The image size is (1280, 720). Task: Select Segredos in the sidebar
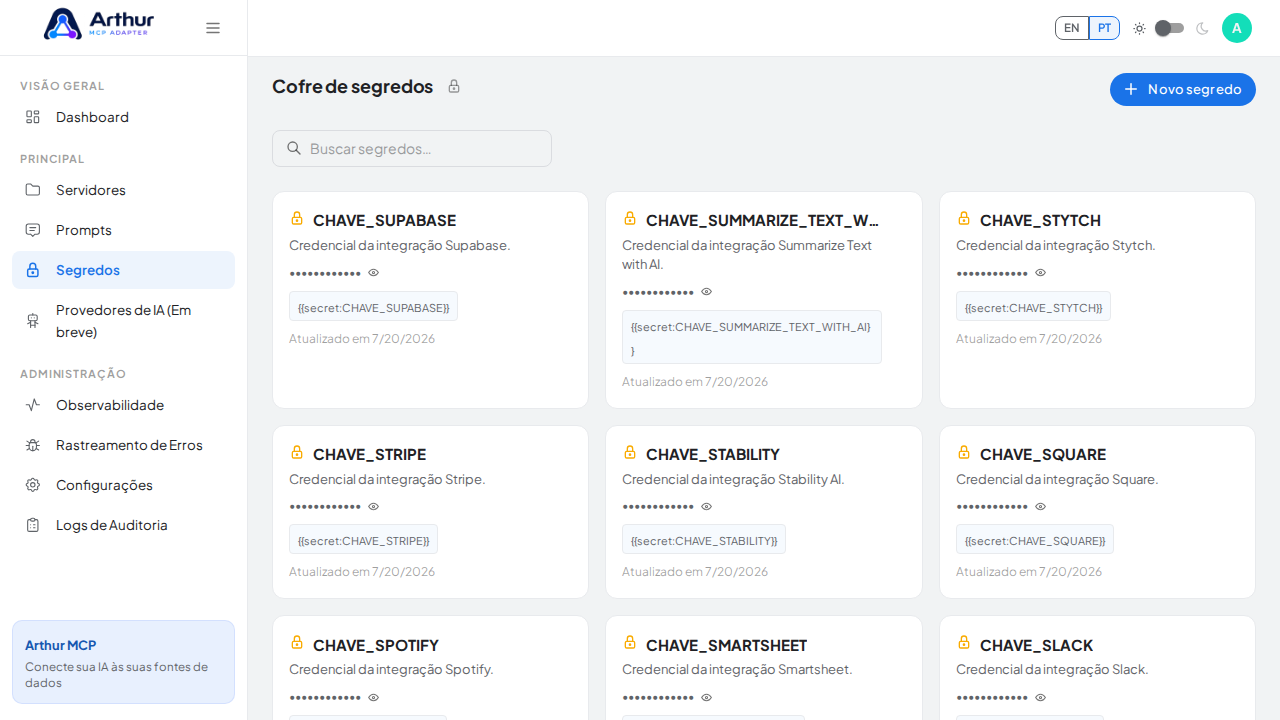point(123,270)
